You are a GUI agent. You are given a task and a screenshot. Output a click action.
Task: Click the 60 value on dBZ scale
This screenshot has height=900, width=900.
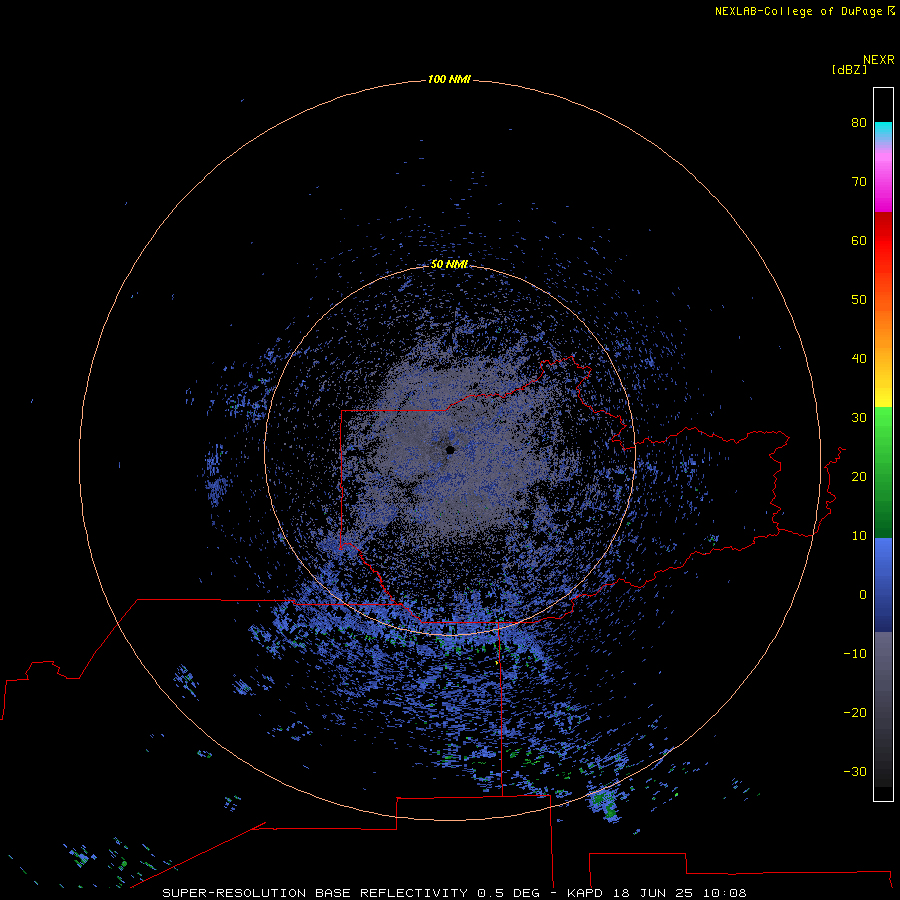point(859,240)
